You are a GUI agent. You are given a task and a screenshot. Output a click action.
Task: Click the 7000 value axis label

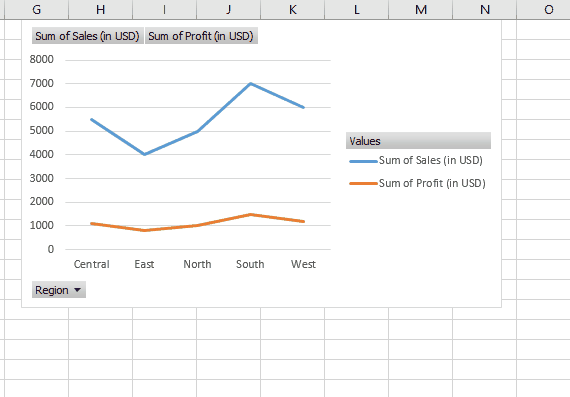pyautogui.click(x=42, y=83)
